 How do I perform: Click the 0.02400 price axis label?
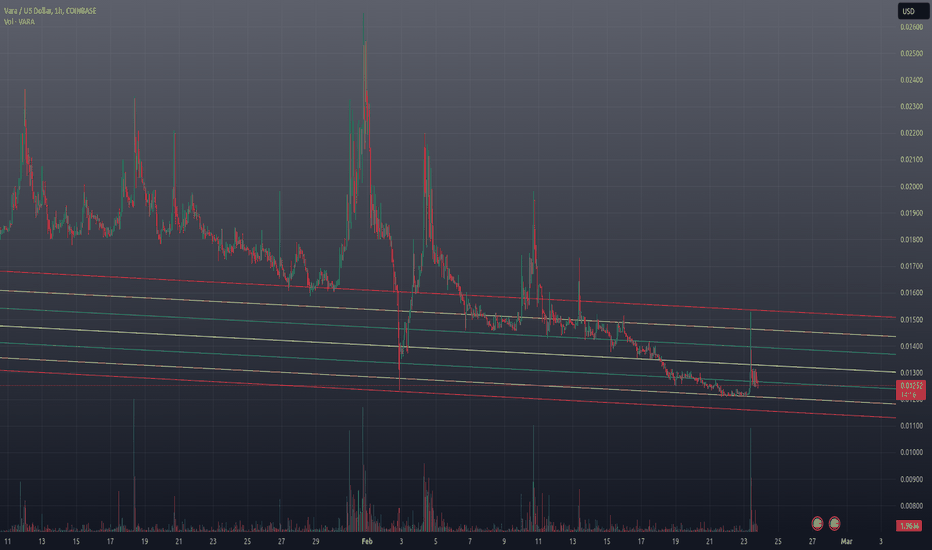click(911, 80)
